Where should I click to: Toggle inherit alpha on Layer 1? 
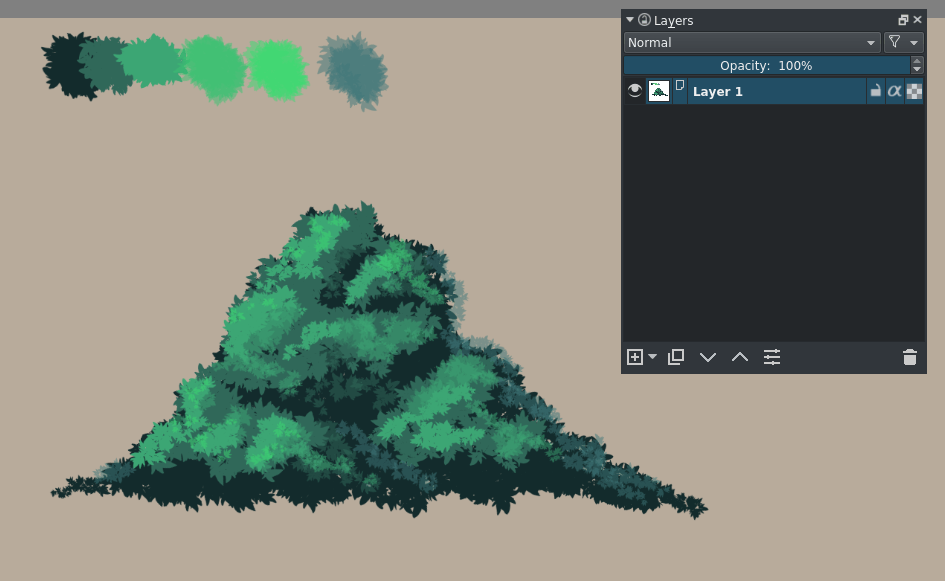point(914,90)
